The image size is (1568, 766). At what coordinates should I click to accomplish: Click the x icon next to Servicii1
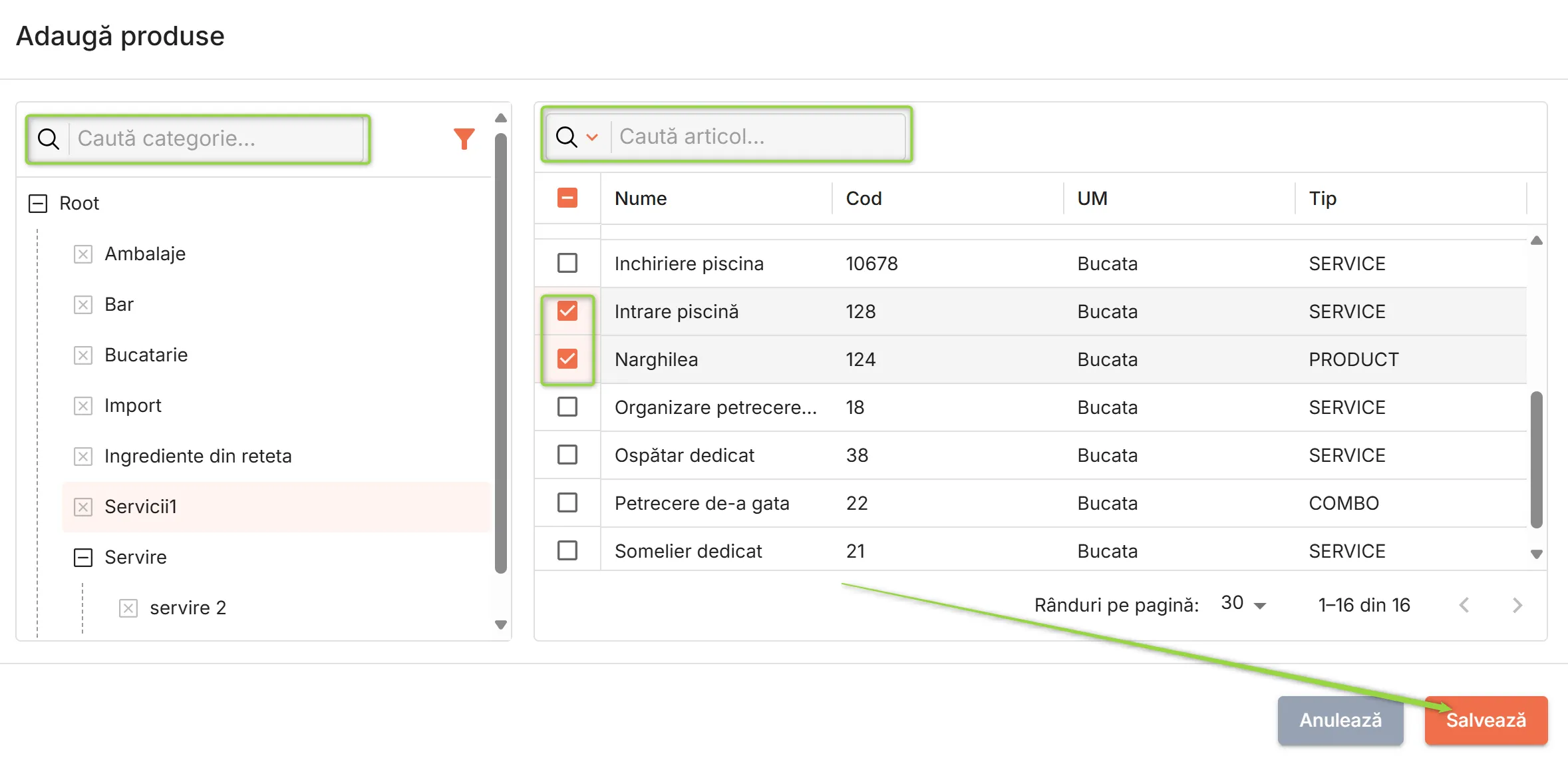[x=82, y=507]
